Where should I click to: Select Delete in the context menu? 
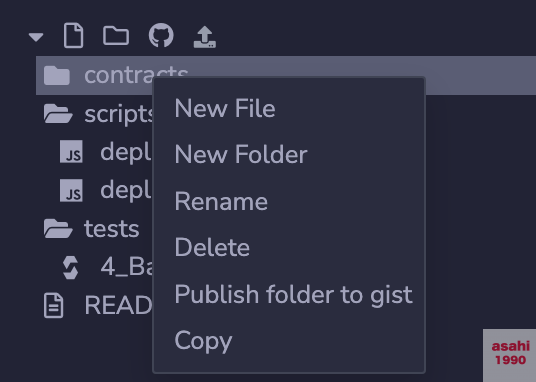(212, 247)
